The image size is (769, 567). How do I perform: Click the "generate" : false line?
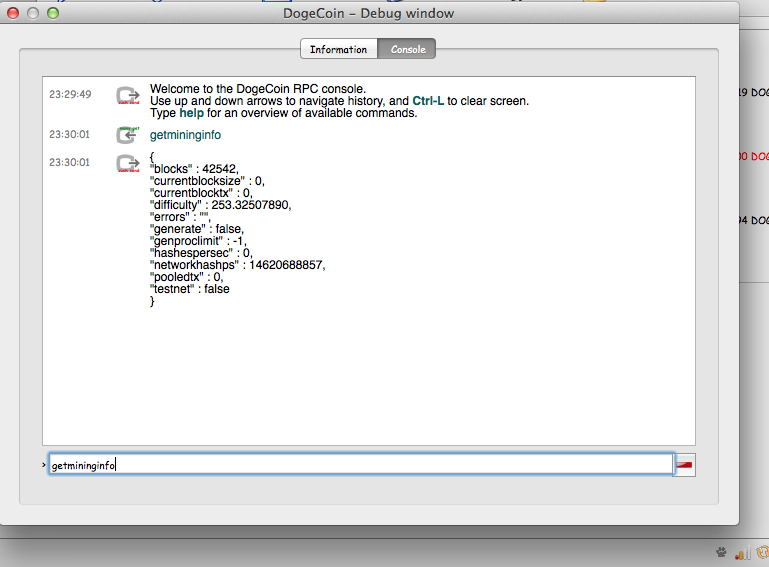197,229
